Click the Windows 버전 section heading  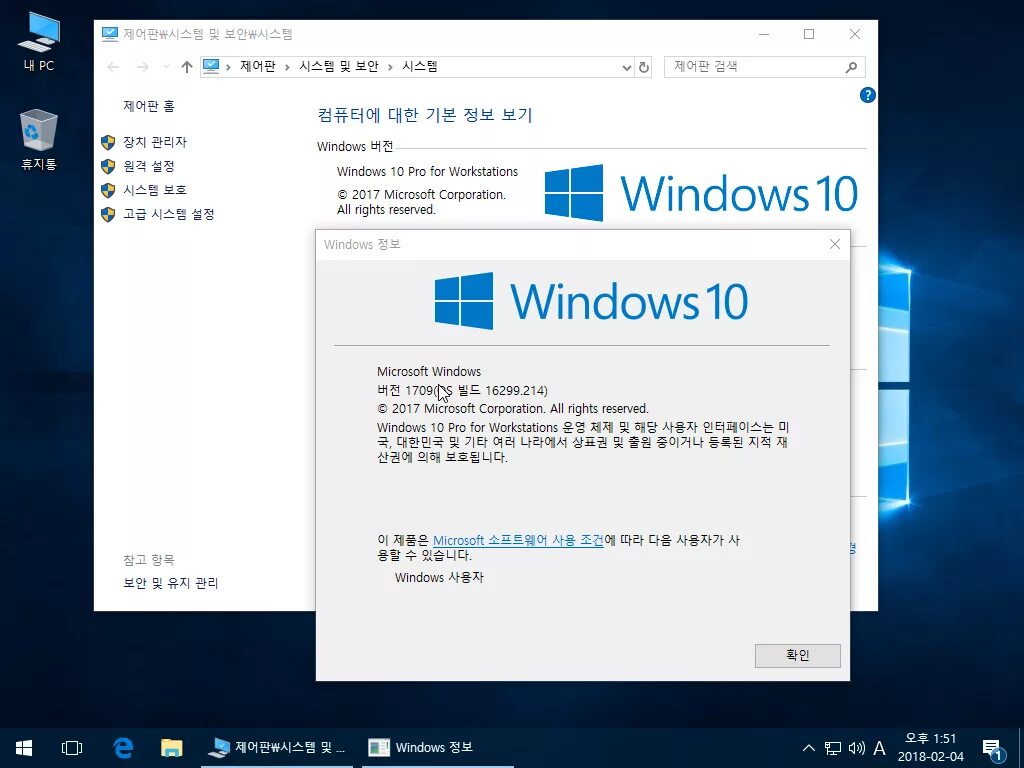(x=355, y=147)
